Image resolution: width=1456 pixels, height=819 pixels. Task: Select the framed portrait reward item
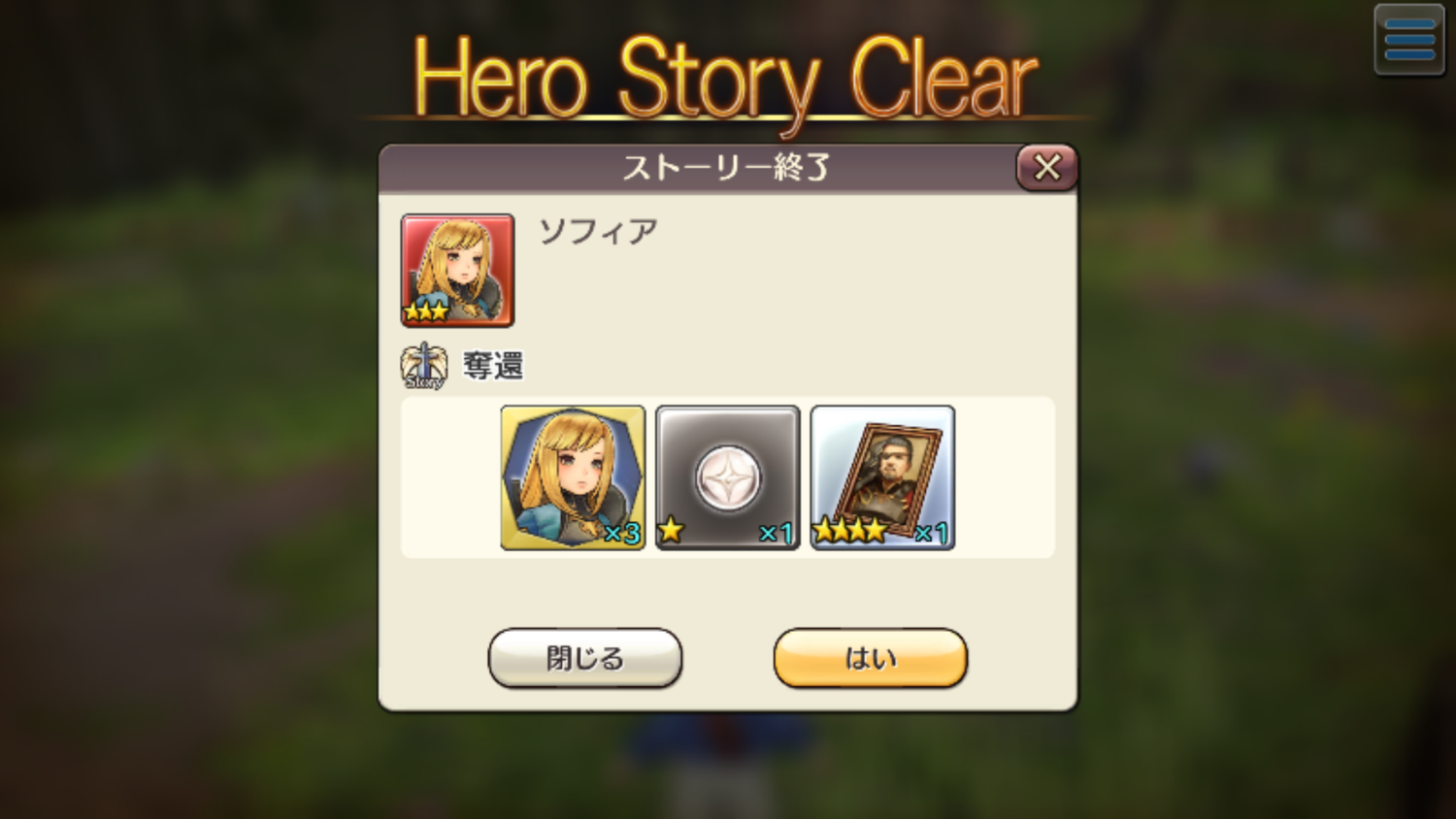pyautogui.click(x=882, y=477)
